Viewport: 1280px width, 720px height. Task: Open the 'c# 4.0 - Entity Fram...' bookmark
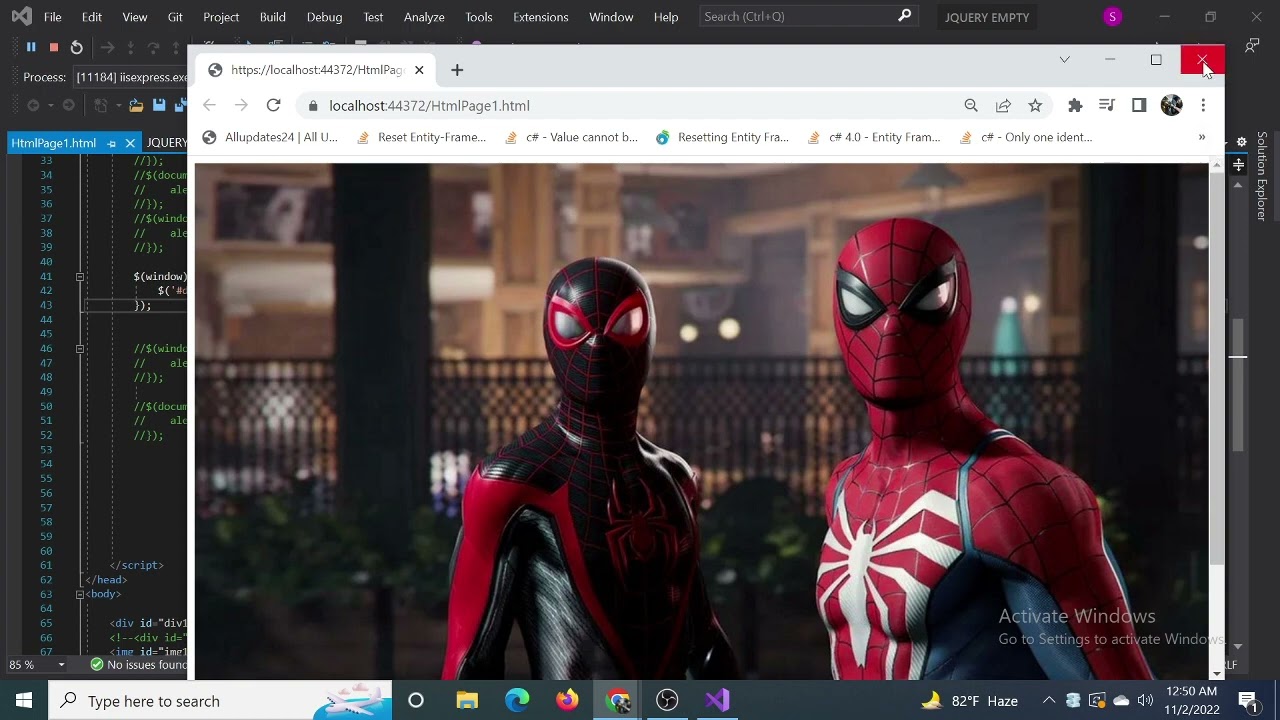click(x=874, y=137)
